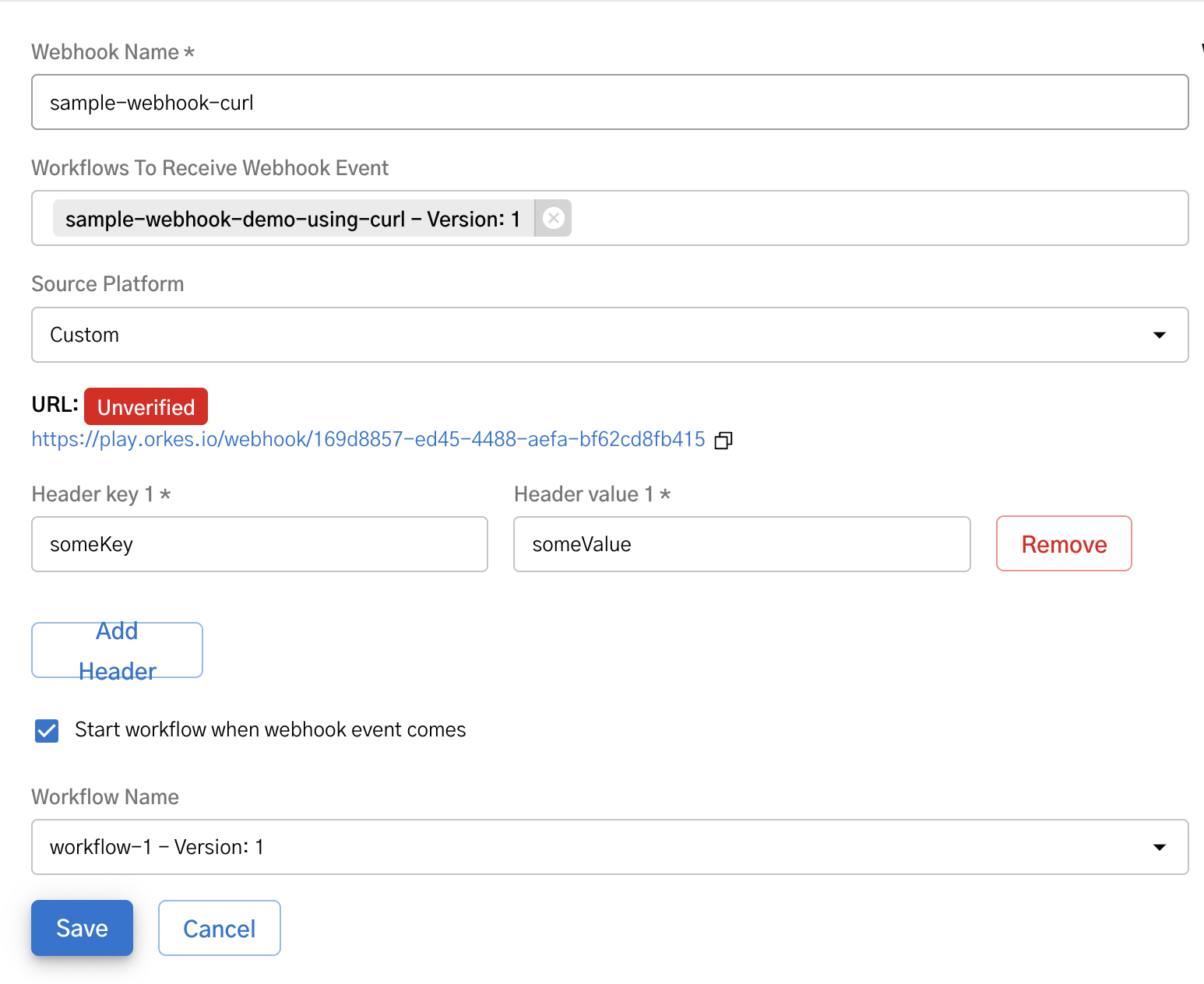Expand the Source Platform Custom dropdown
Image resolution: width=1204 pixels, height=984 pixels.
(1160, 335)
